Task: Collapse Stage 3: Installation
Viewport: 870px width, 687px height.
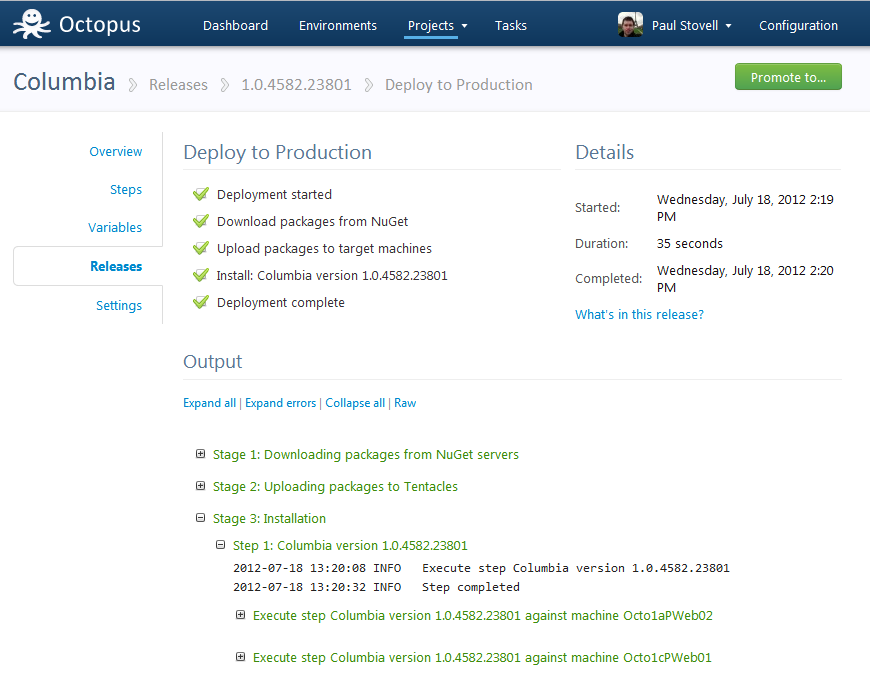Action: click(200, 518)
